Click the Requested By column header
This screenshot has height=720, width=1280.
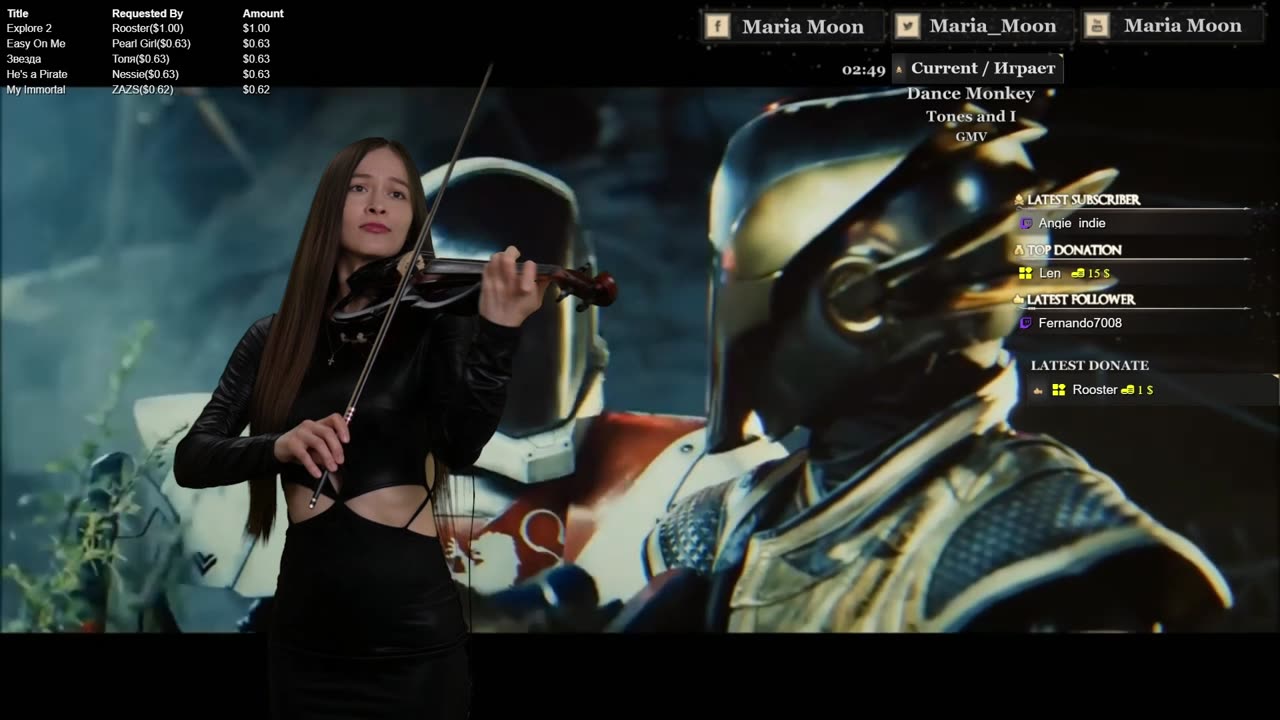click(148, 14)
